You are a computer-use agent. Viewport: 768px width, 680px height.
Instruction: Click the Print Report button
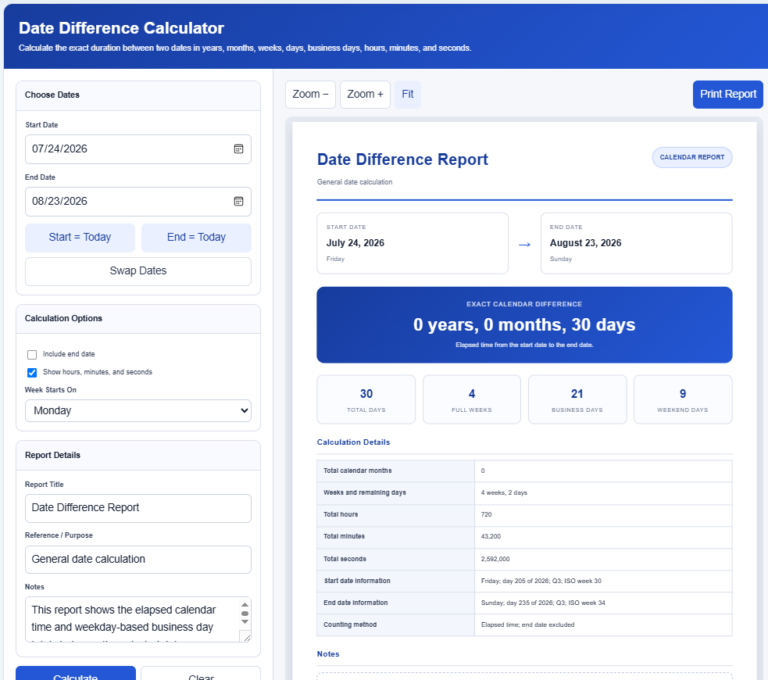point(728,94)
